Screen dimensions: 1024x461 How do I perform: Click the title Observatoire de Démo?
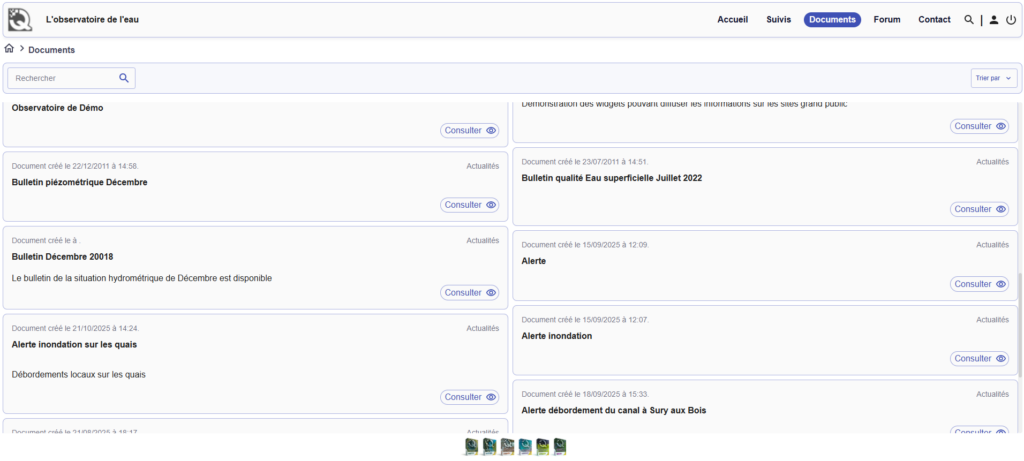(x=57, y=108)
